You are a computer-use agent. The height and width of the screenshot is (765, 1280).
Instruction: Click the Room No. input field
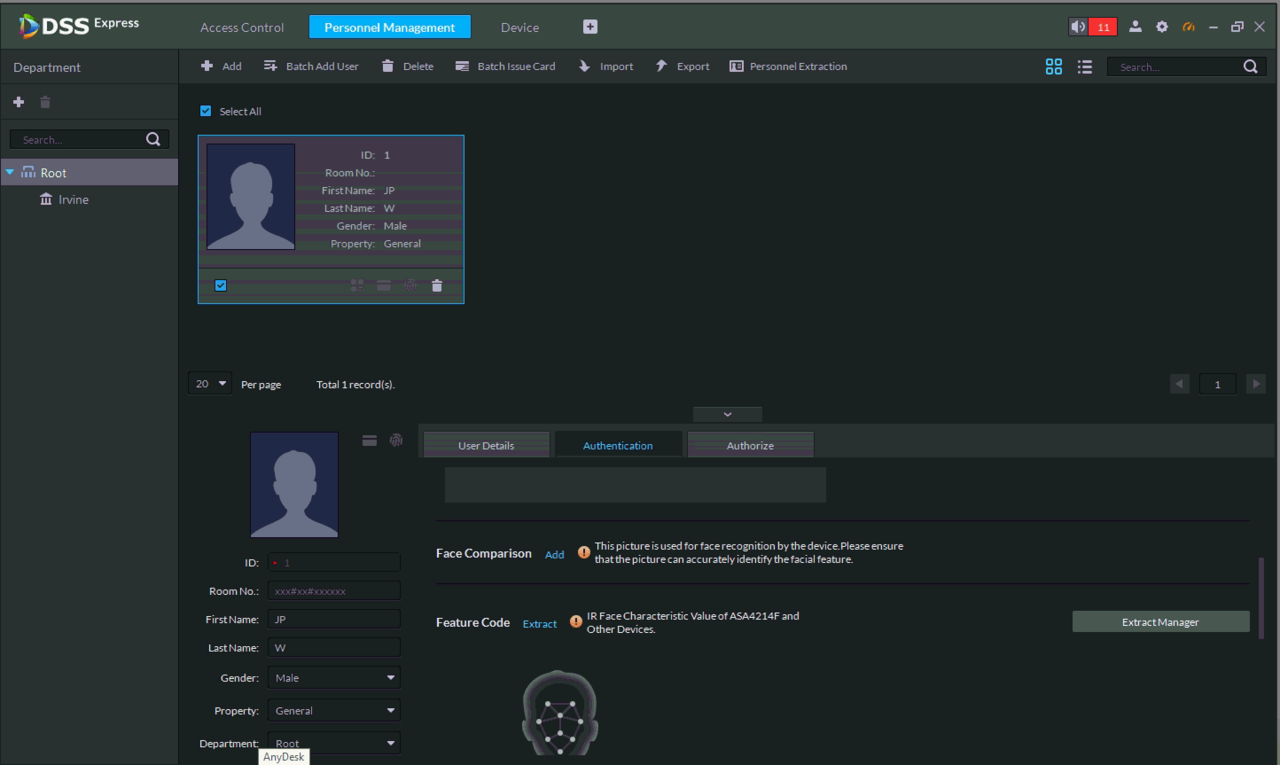(x=334, y=591)
